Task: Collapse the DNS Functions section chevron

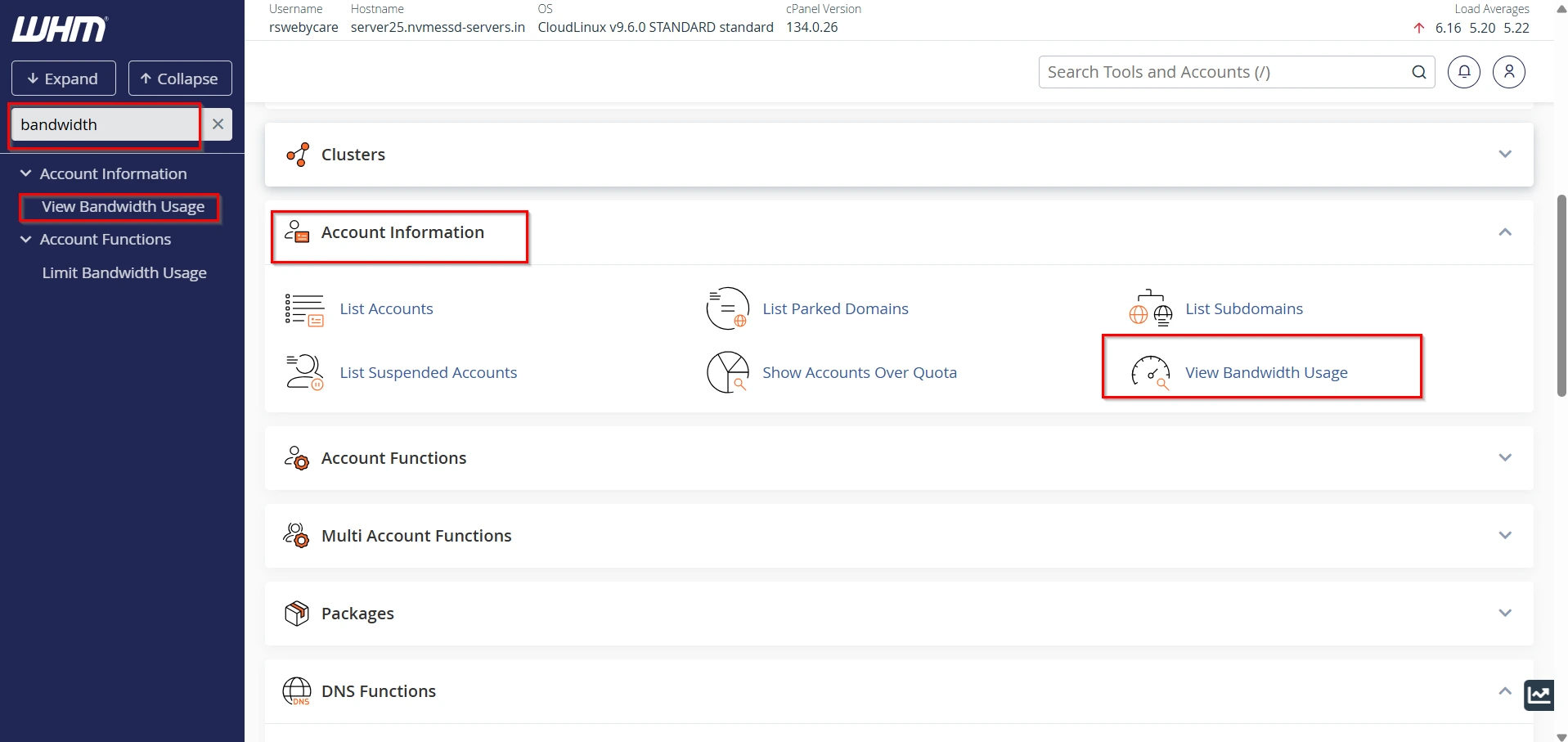Action: click(1505, 691)
